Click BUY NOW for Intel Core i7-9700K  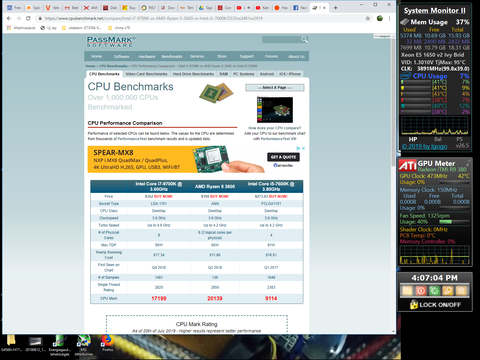(x=163, y=196)
